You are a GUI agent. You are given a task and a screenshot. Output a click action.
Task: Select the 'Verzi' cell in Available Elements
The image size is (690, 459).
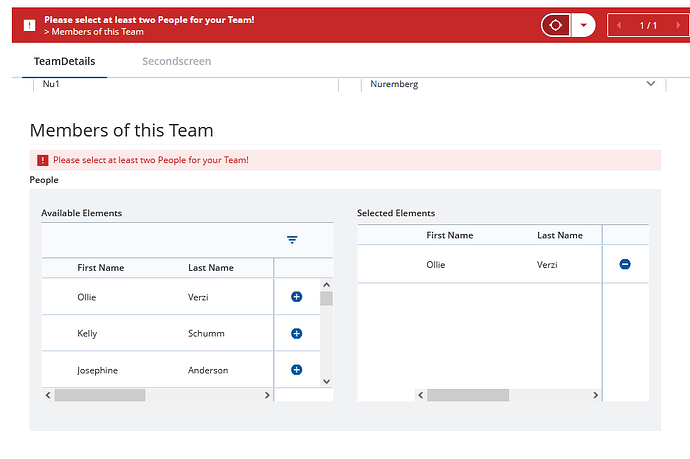point(198,297)
